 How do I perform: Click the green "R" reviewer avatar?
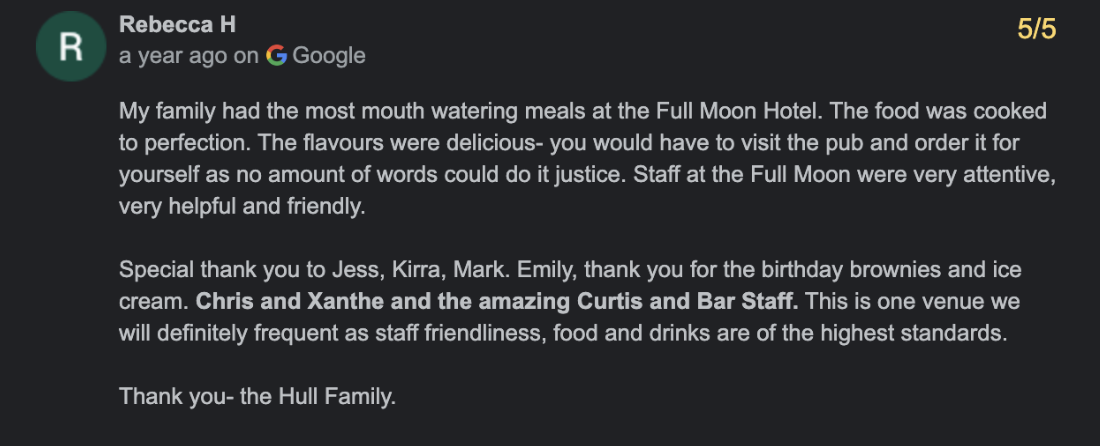point(69,49)
